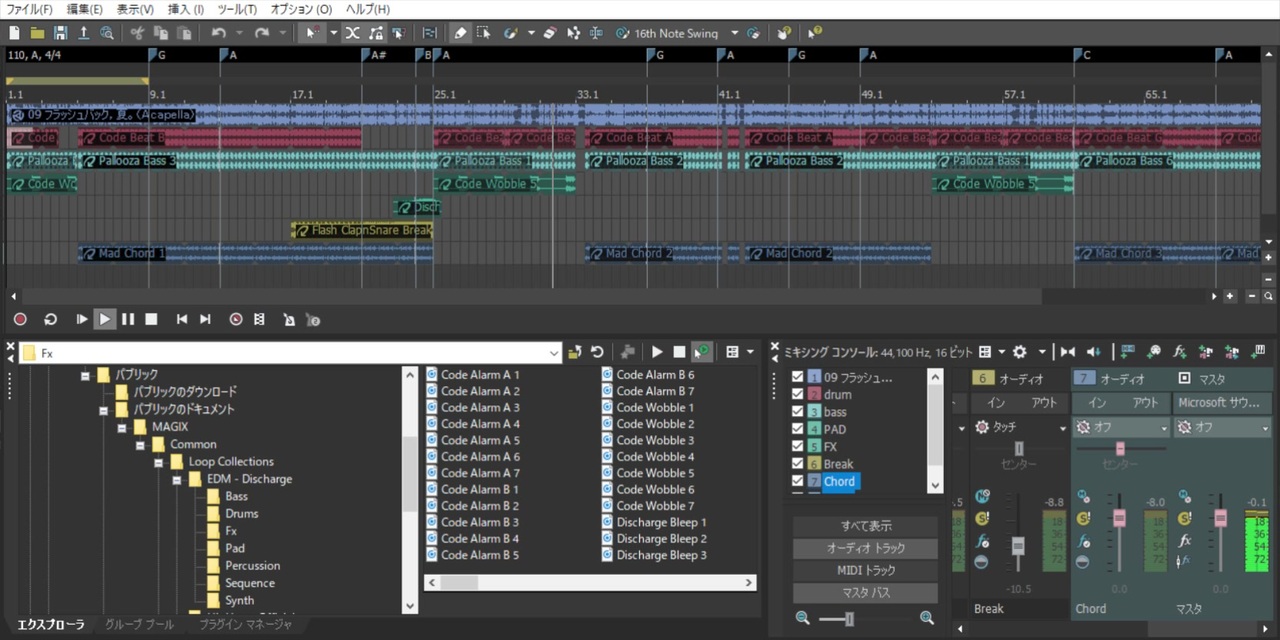Solo the Master channel strip
The height and width of the screenshot is (640, 1280).
pyautogui.click(x=1185, y=518)
